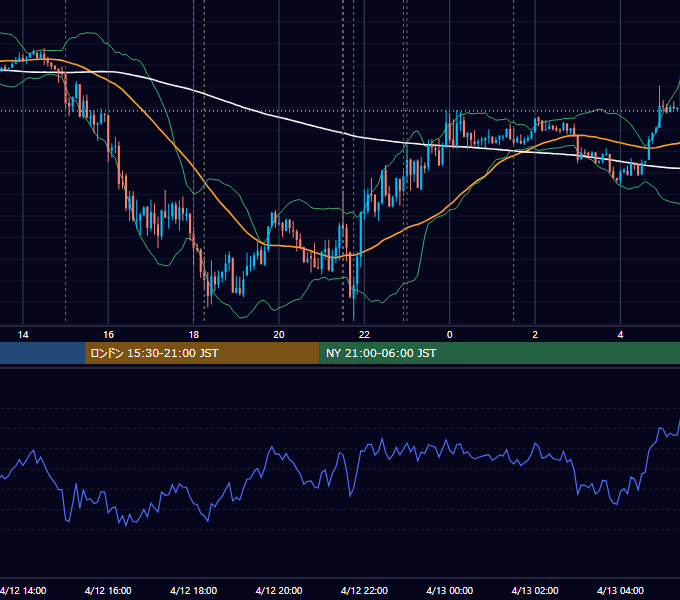Click hour label 18 on time axis
The height and width of the screenshot is (600, 680).
[x=193, y=335]
